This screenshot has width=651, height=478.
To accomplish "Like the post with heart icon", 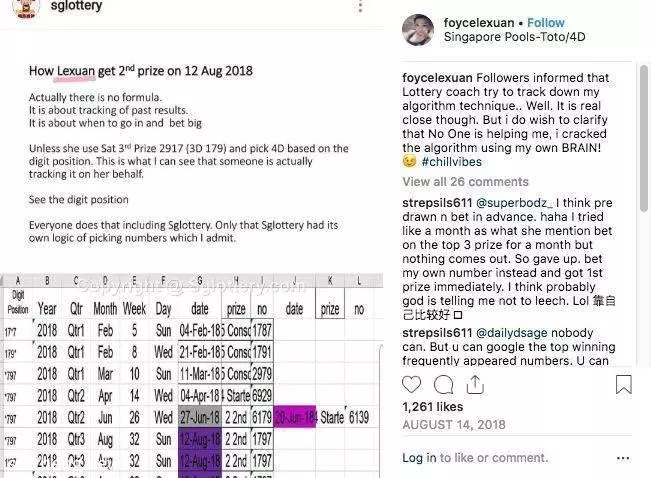I will (411, 384).
